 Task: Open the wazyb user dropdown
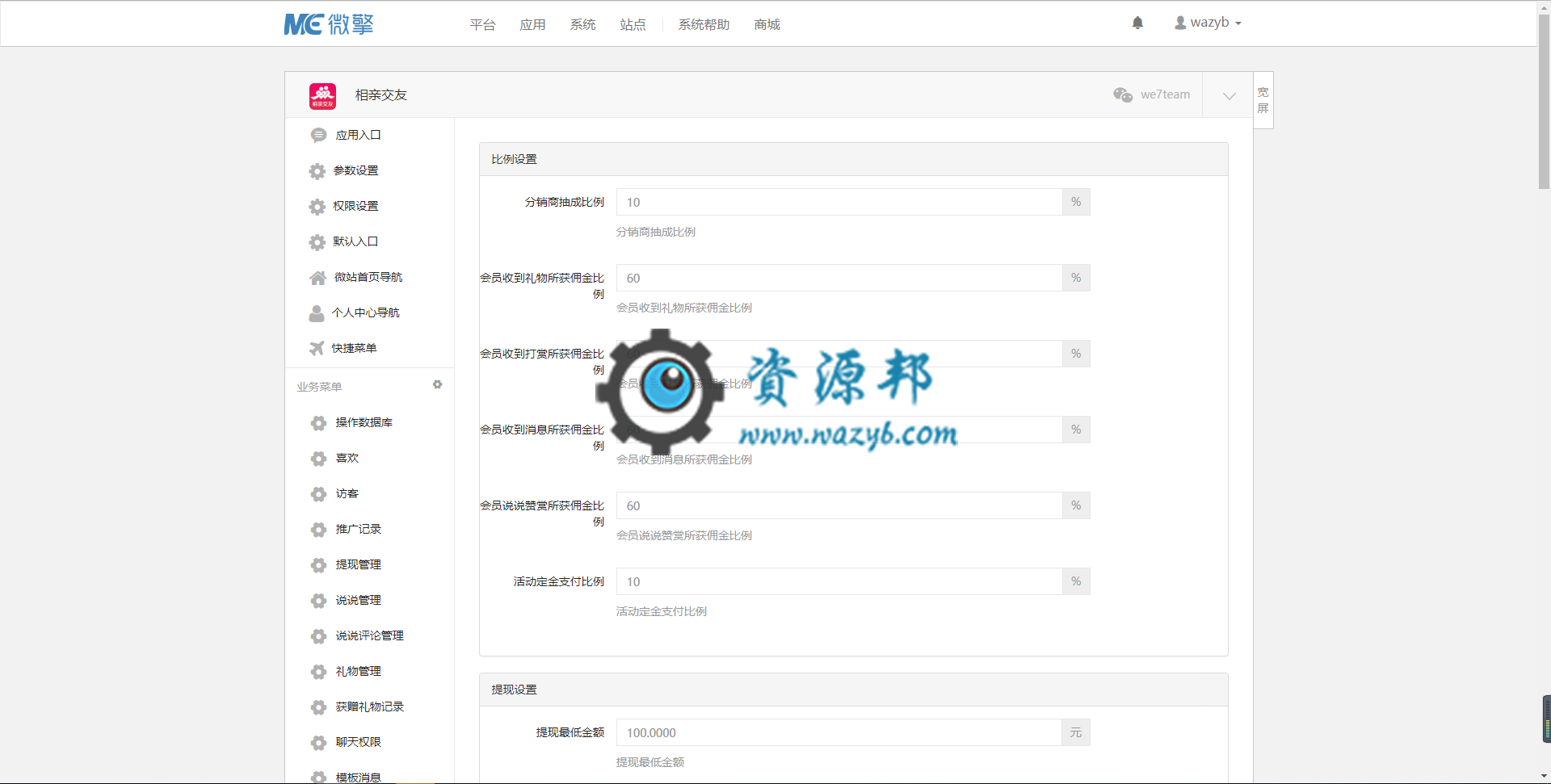(x=1208, y=23)
